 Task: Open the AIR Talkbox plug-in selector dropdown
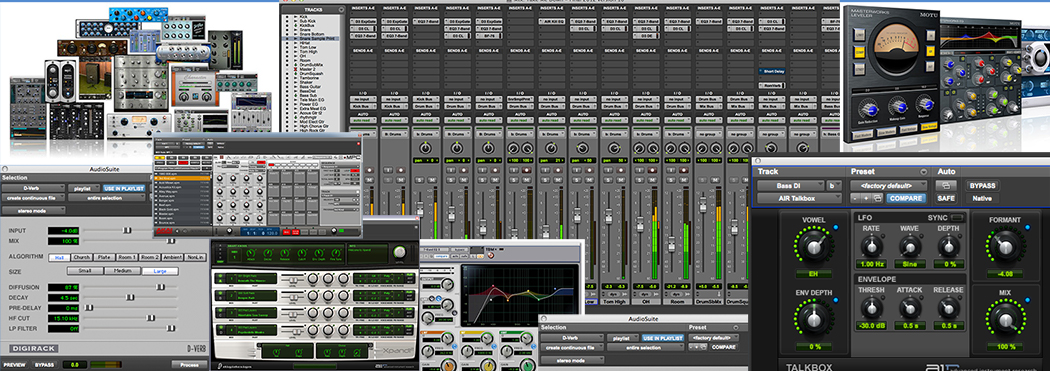pos(800,198)
